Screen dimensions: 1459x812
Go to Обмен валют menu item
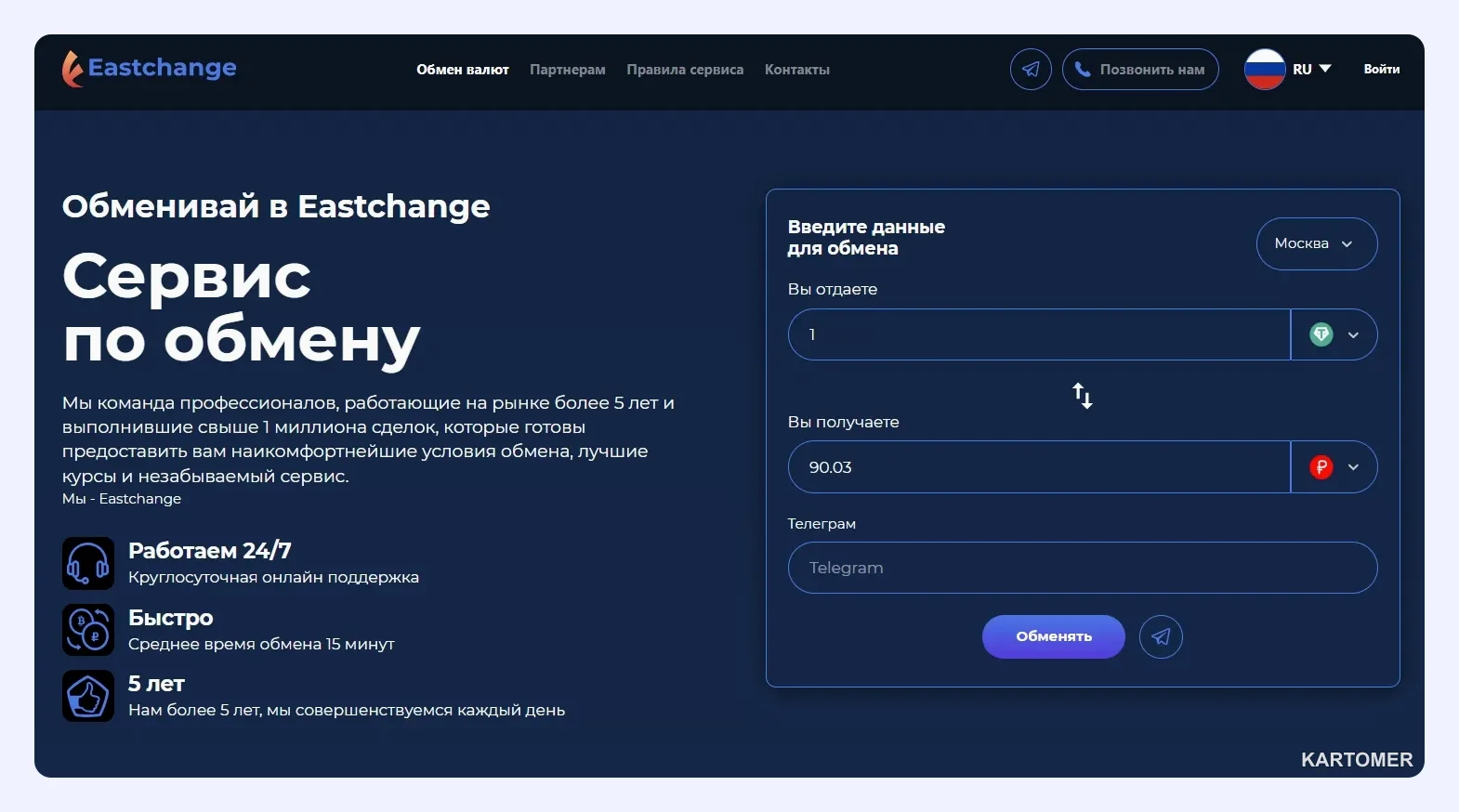pyautogui.click(x=463, y=70)
